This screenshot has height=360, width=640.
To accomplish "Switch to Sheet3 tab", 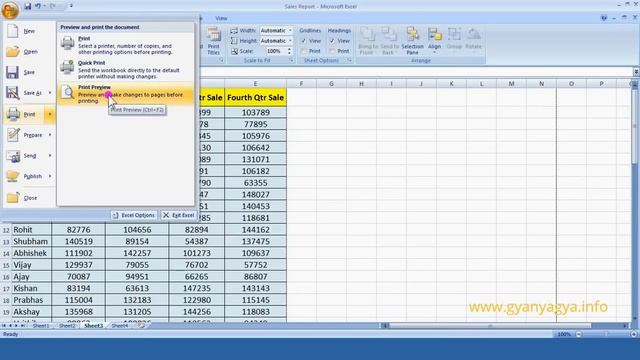I will click(x=93, y=326).
